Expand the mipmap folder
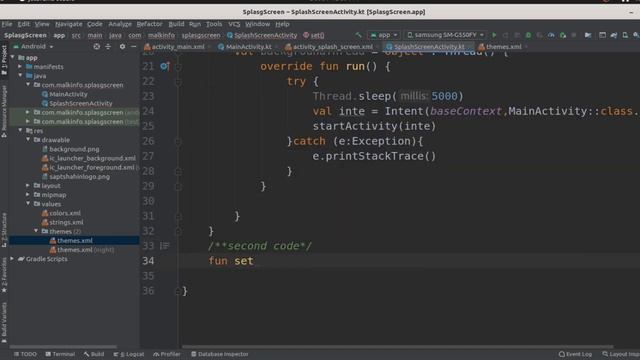Viewport: 640px width, 360px height. (x=28, y=195)
